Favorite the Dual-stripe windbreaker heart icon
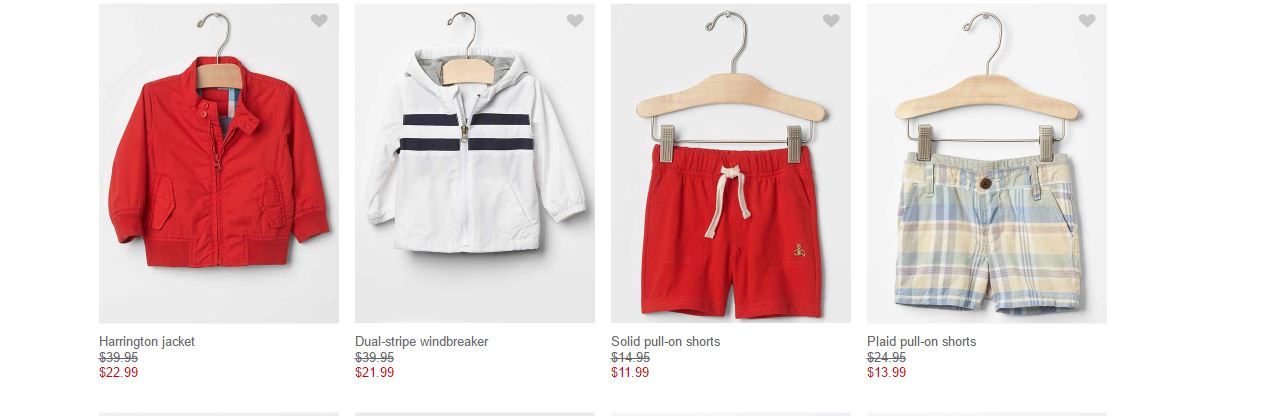 tap(575, 21)
